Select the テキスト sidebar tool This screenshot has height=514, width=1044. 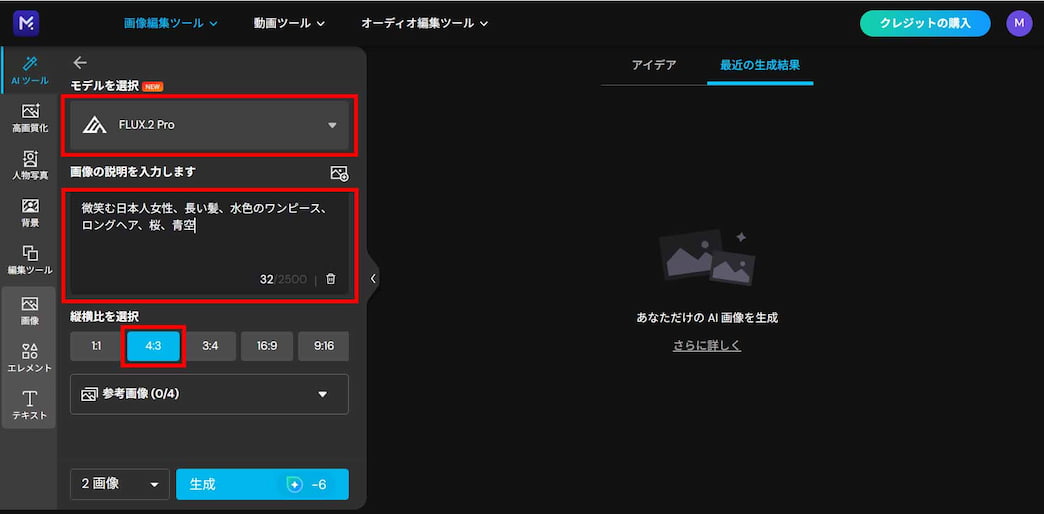pyautogui.click(x=30, y=405)
